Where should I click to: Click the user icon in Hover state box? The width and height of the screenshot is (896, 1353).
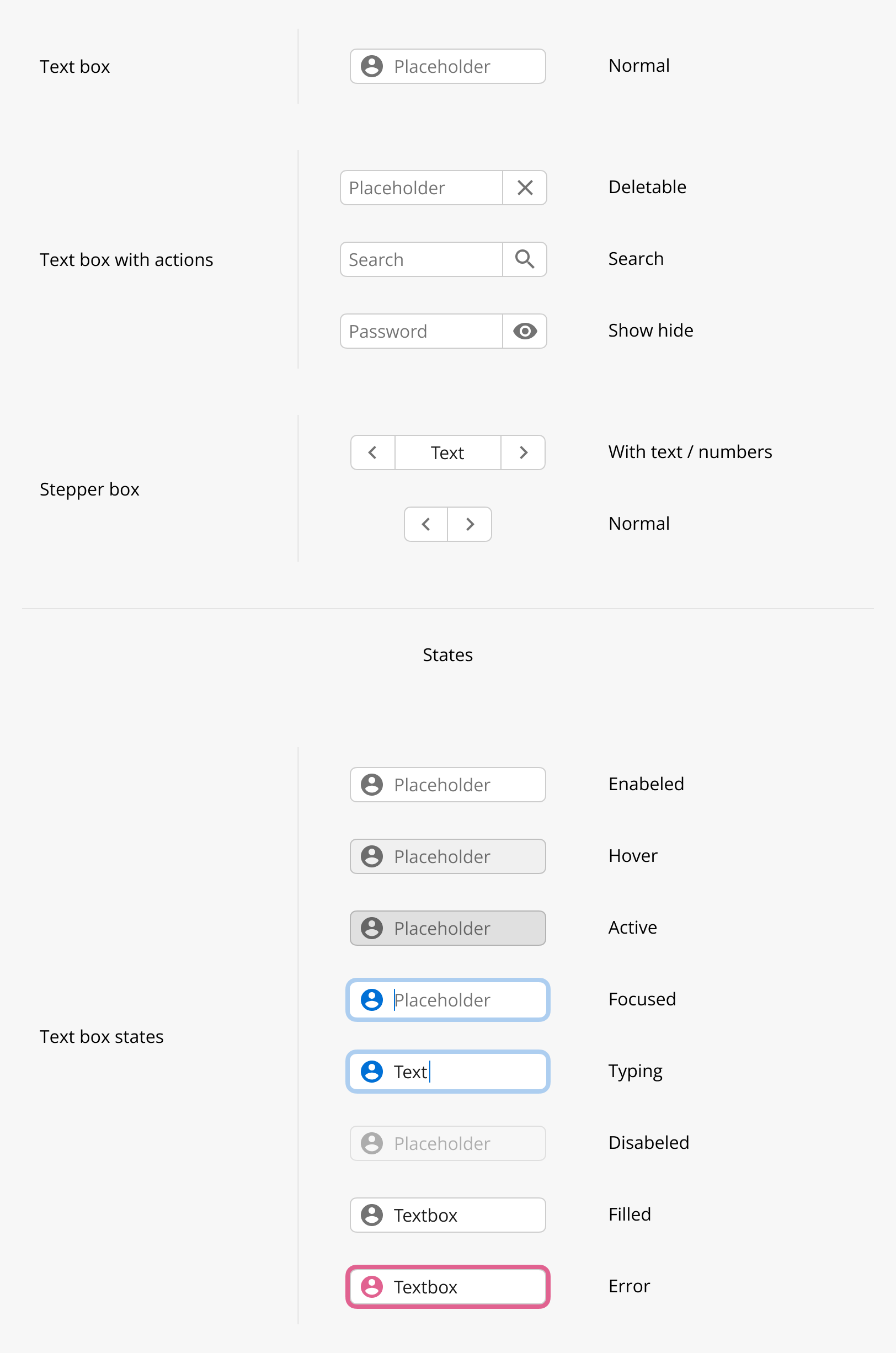(x=371, y=856)
